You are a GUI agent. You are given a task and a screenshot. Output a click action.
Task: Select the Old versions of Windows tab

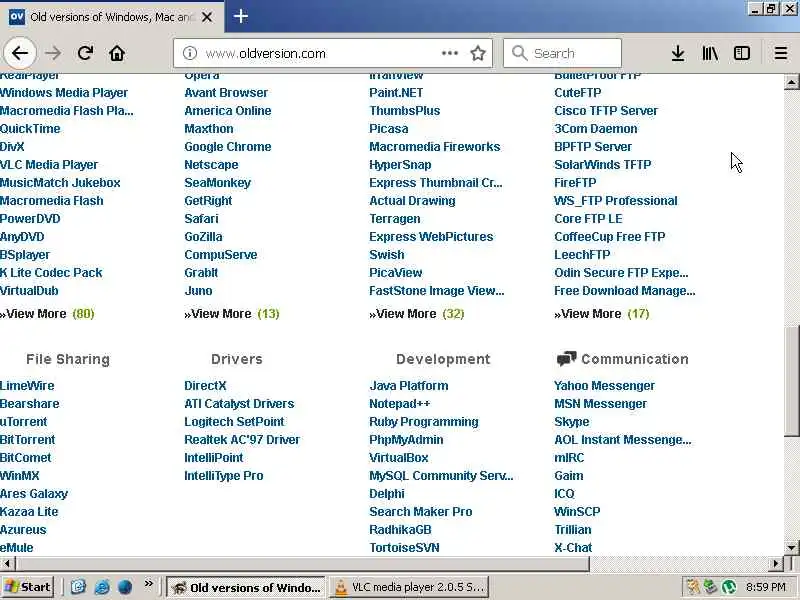coord(111,17)
